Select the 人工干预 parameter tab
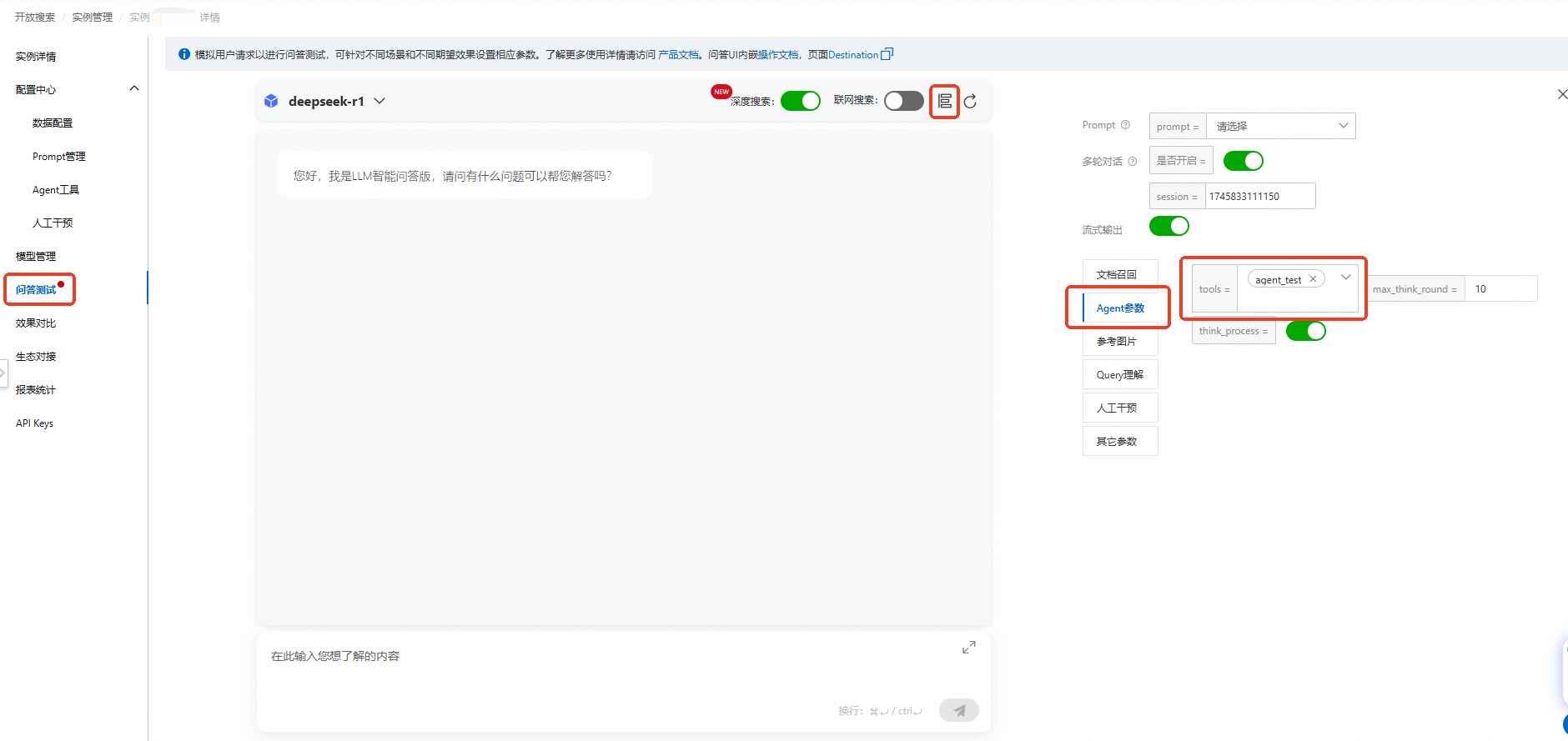 coord(1120,408)
